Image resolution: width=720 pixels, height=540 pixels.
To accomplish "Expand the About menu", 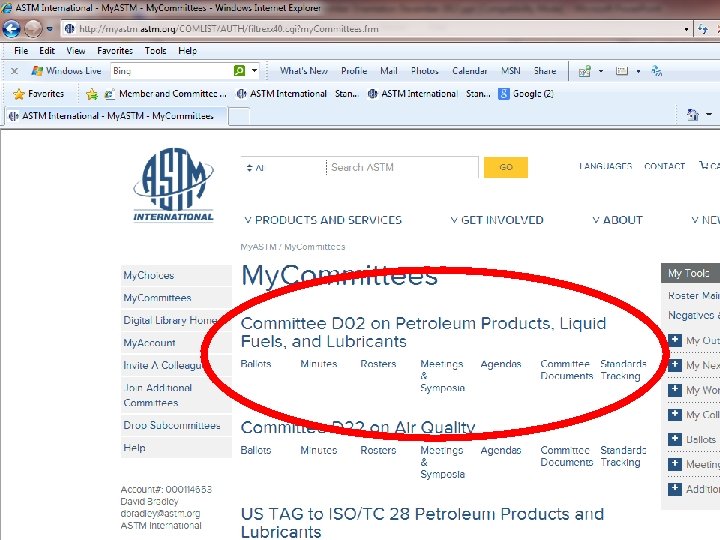I will pyautogui.click(x=617, y=220).
